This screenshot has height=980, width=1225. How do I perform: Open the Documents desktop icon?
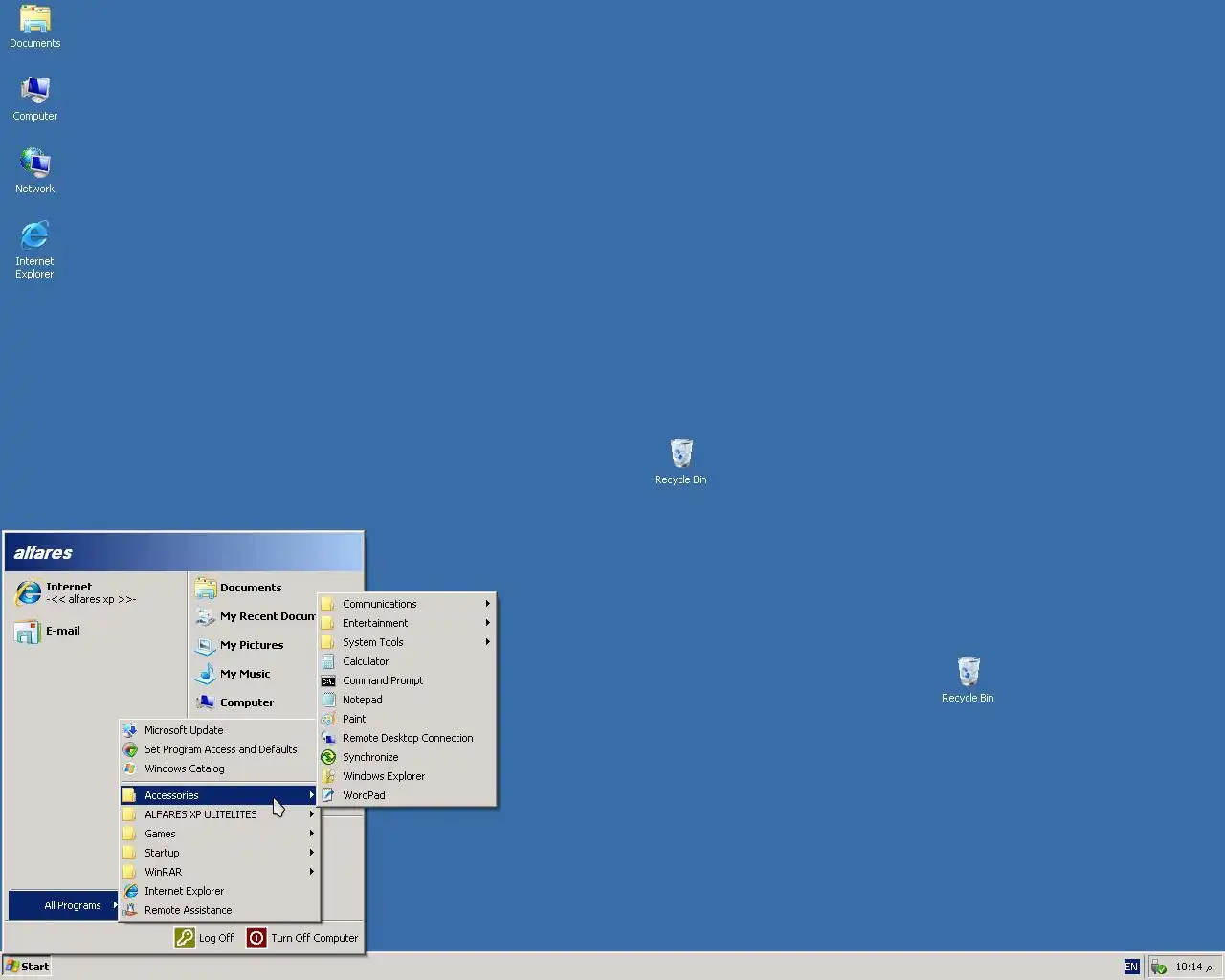click(34, 27)
